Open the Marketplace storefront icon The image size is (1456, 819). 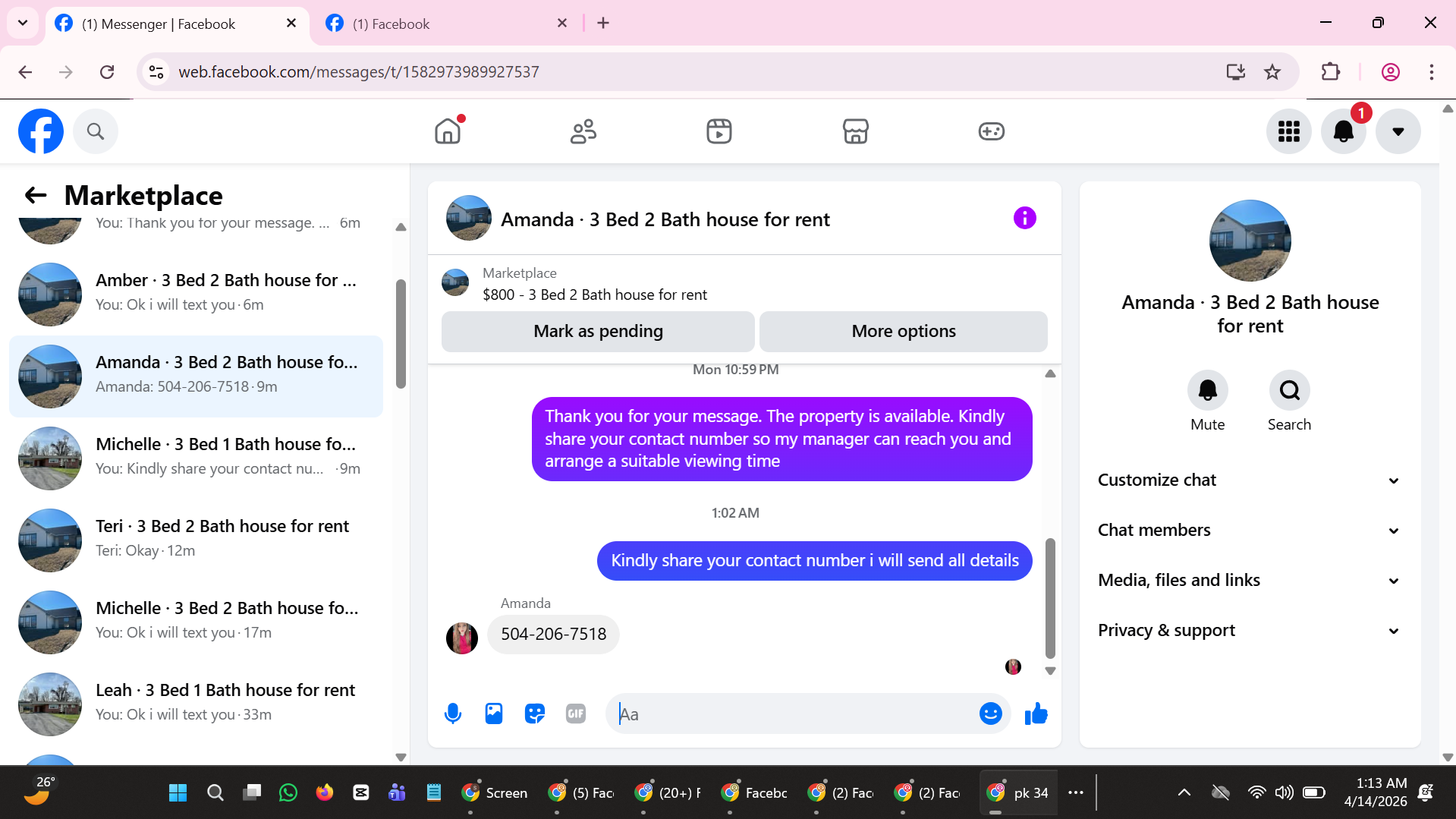[x=855, y=131]
